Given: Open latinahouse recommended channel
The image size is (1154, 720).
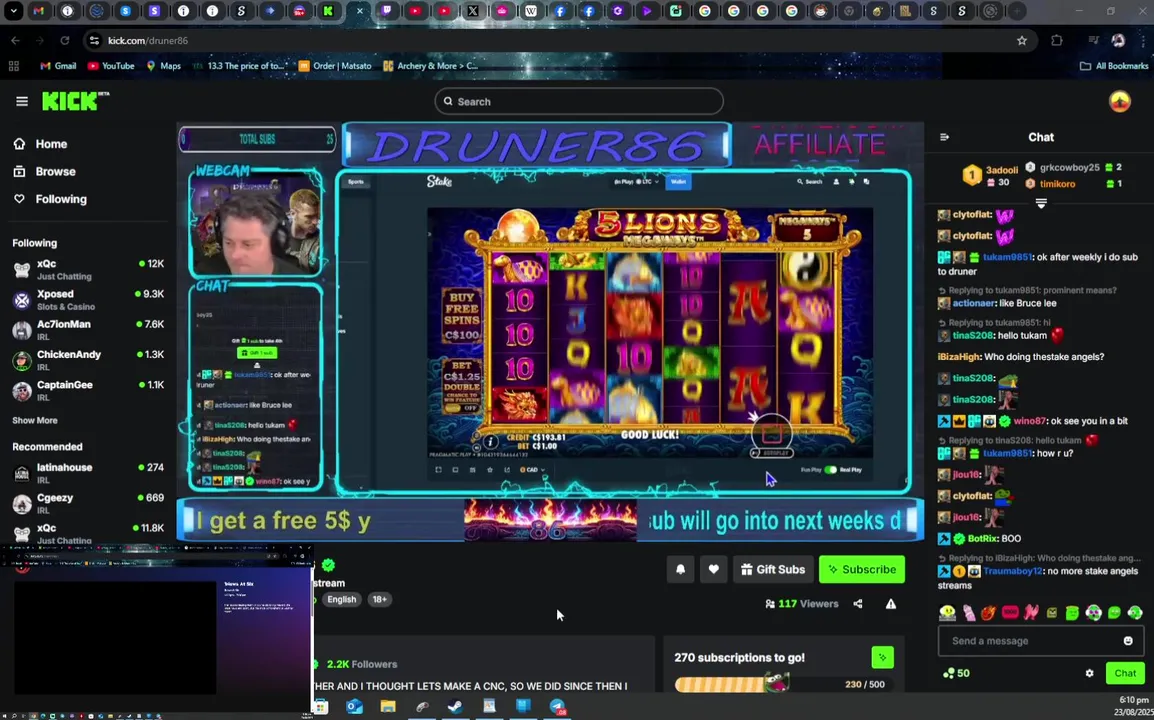Looking at the screenshot, I should pyautogui.click(x=88, y=473).
